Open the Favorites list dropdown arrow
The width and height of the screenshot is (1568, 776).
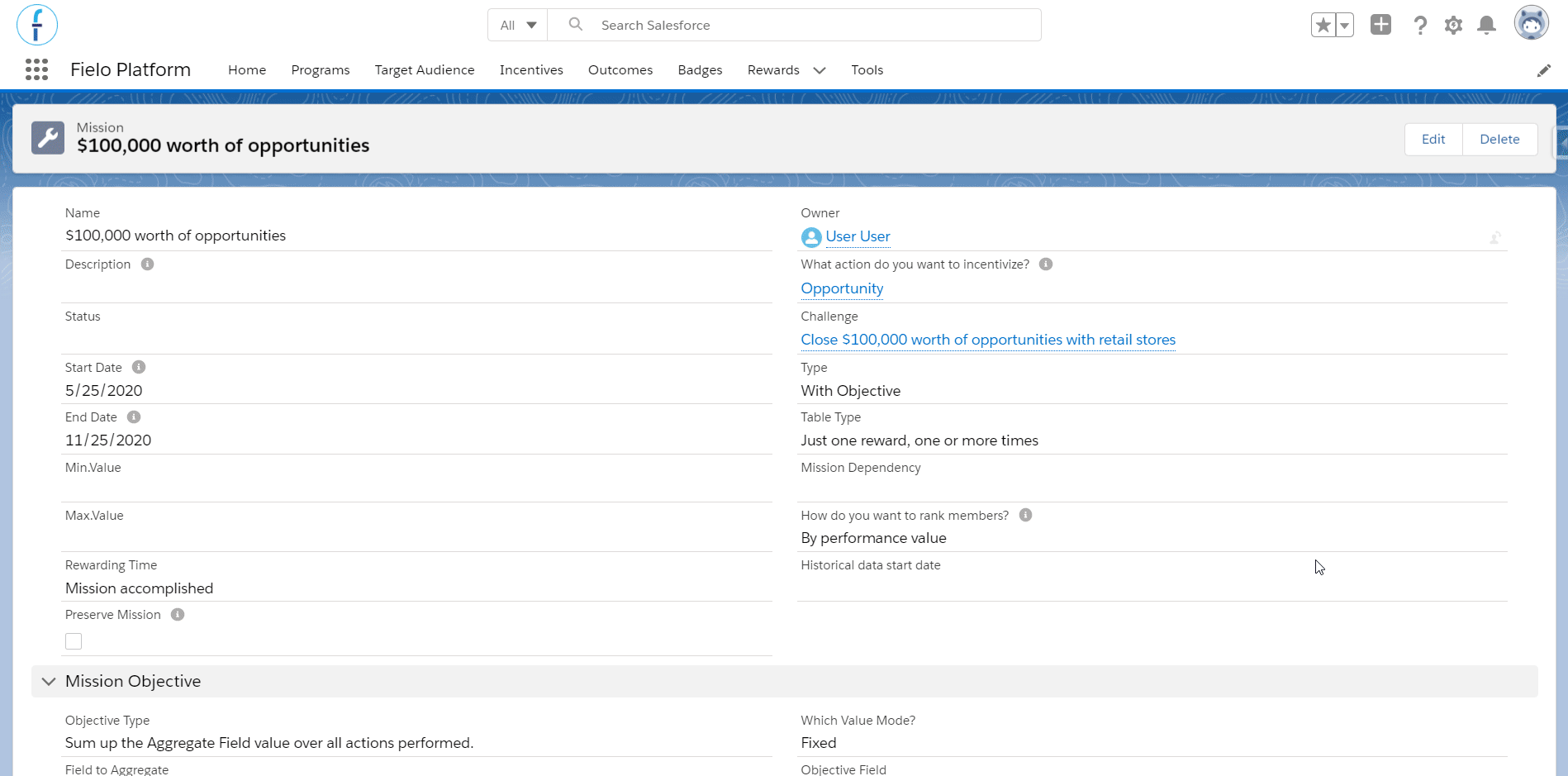pos(1345,26)
